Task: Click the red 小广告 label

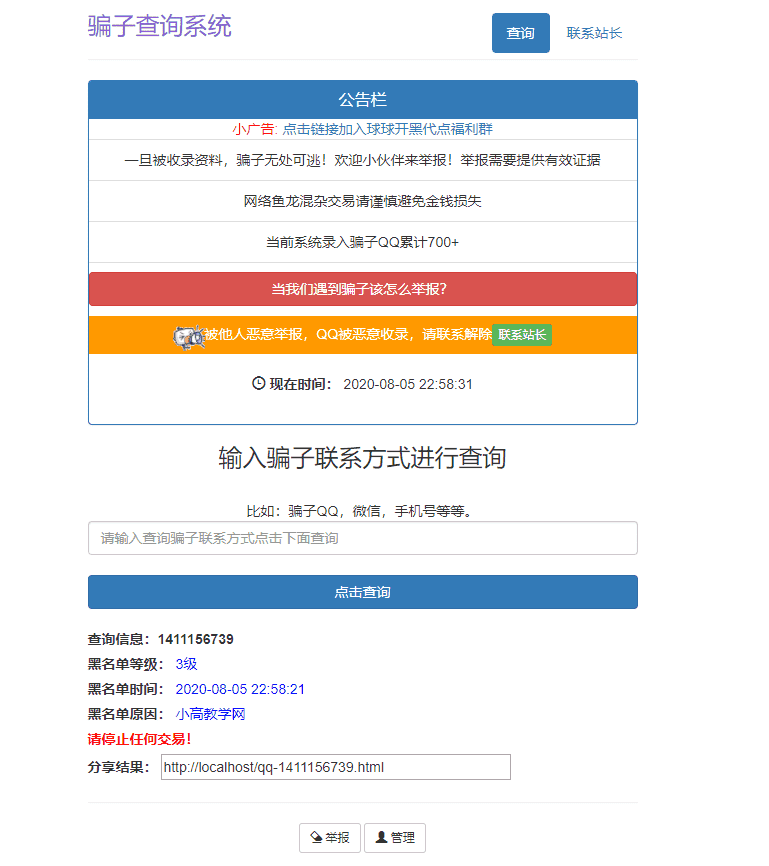Action: 255,129
